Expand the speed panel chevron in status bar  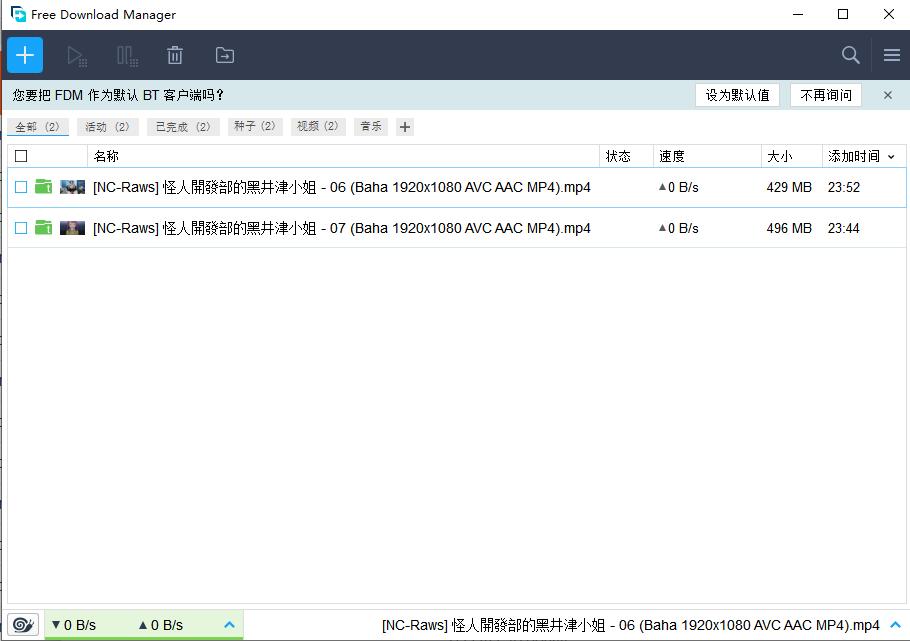coord(229,625)
